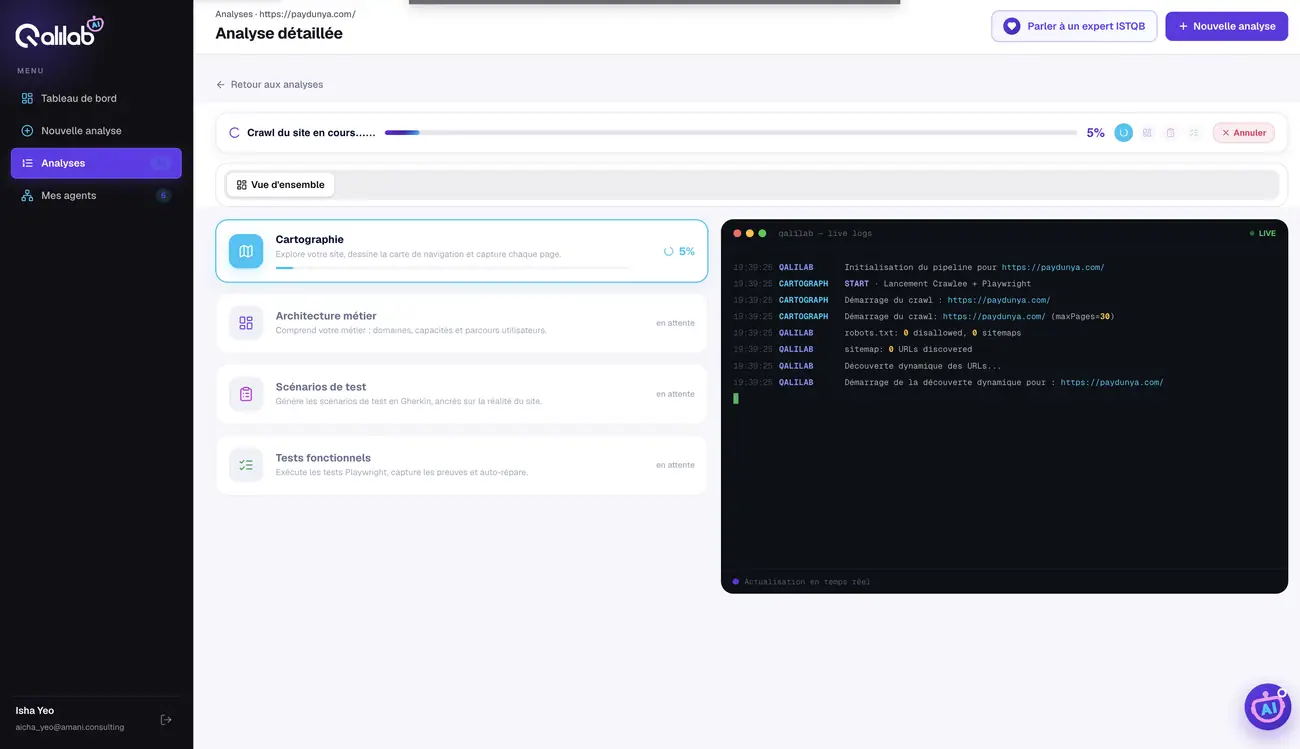The image size is (1300, 749).
Task: Click the logout icon next to Isha Yeo
Action: coord(166,719)
